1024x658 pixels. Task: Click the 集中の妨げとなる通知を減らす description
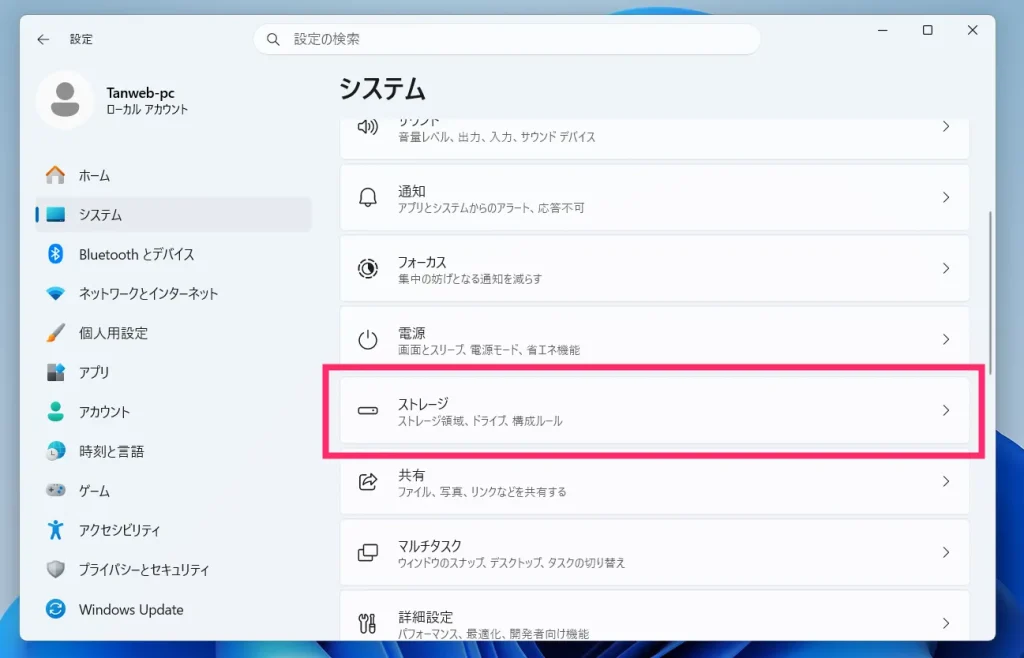click(x=470, y=279)
